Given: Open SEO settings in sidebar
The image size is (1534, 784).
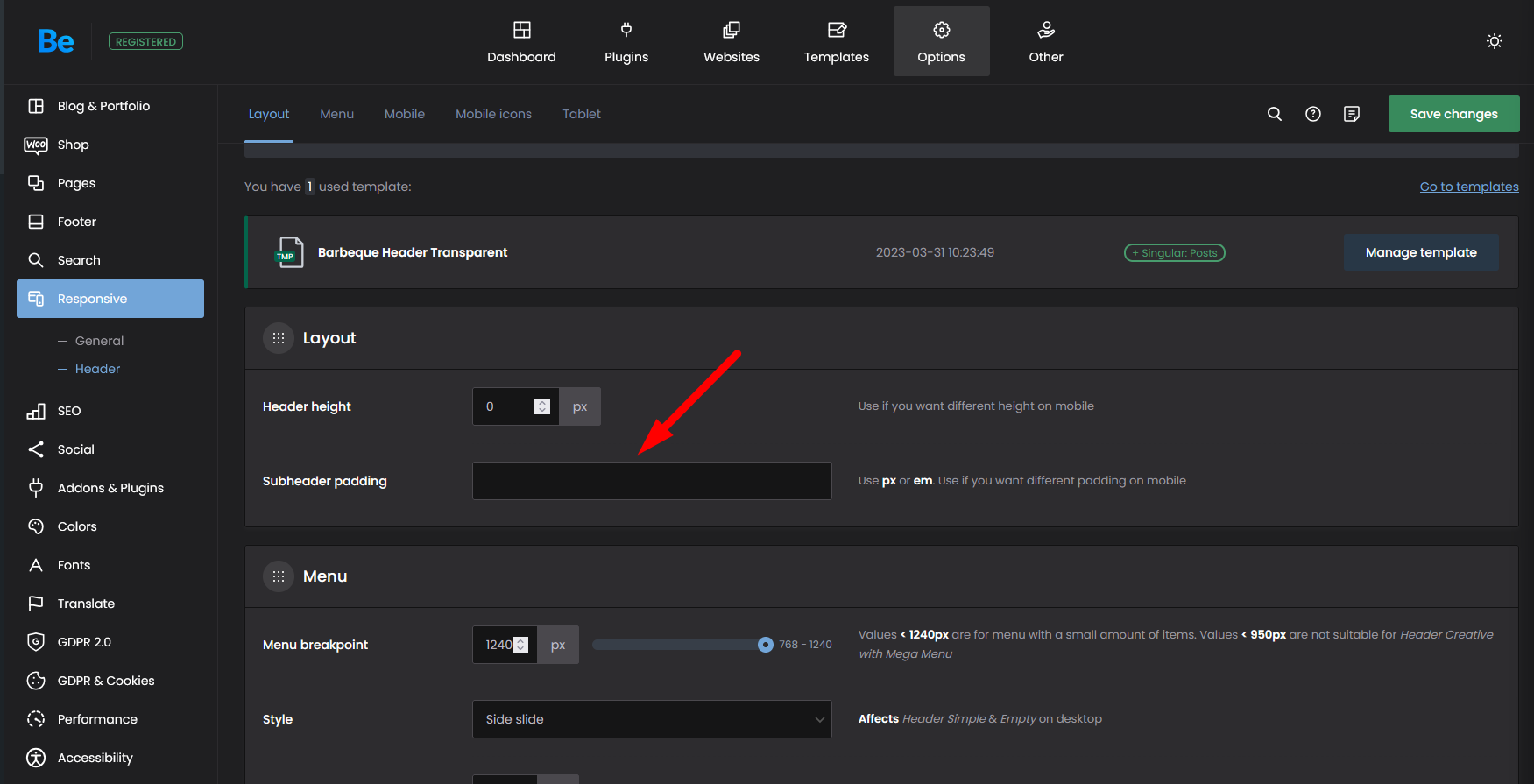Looking at the screenshot, I should pyautogui.click(x=110, y=411).
